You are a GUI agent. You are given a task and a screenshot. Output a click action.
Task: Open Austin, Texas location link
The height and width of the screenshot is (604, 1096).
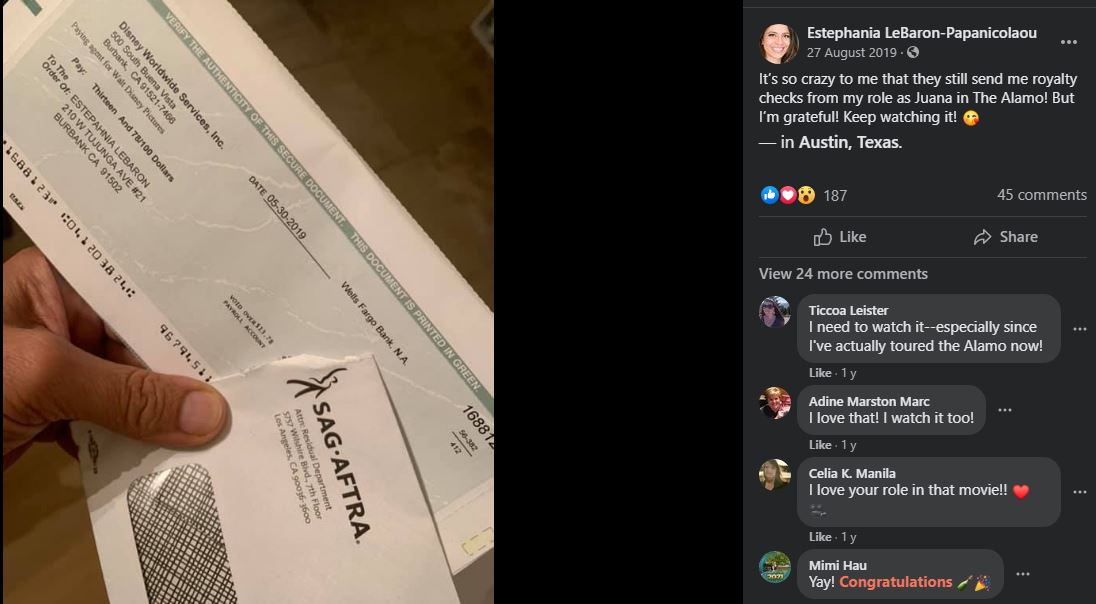tap(849, 143)
